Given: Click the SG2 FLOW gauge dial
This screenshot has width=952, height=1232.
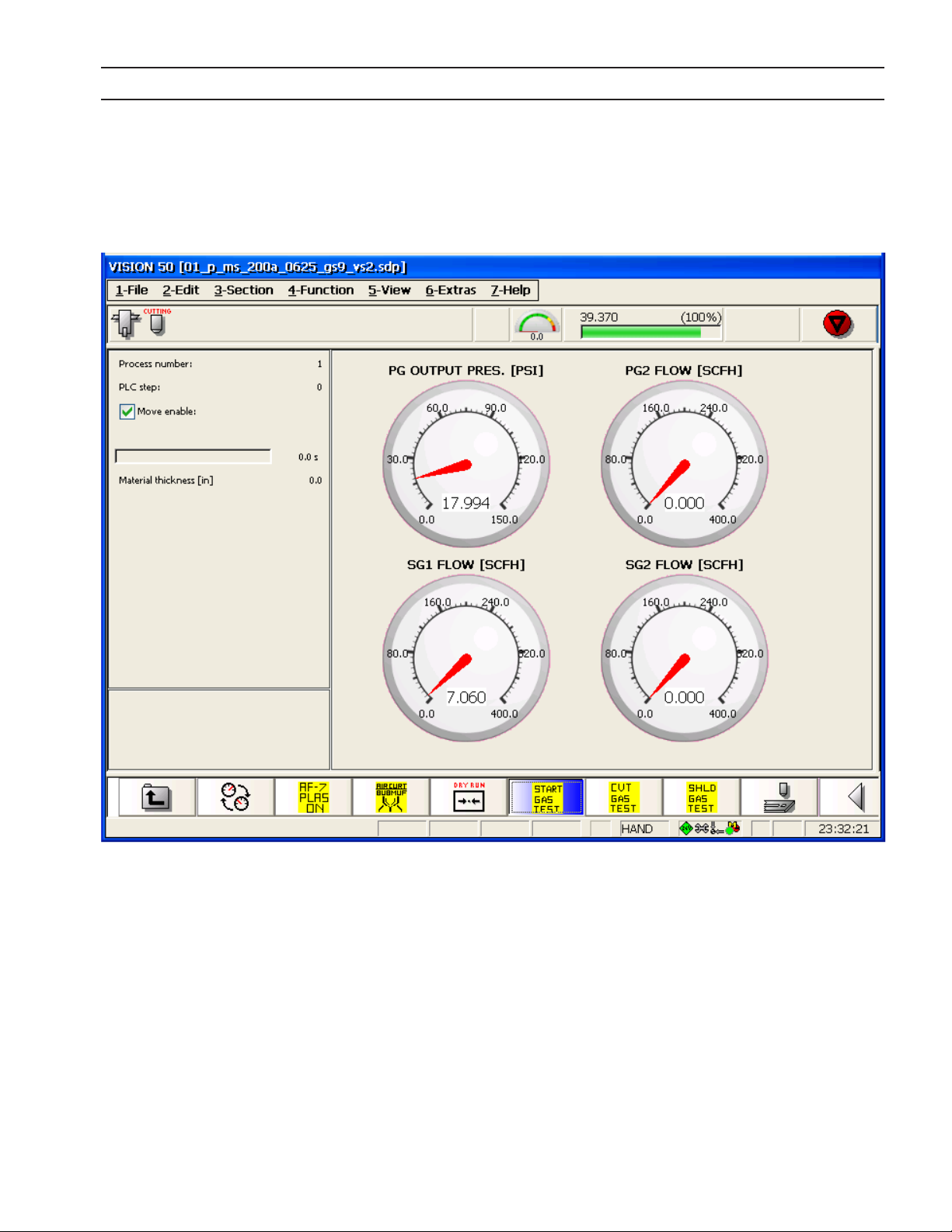Looking at the screenshot, I should [x=685, y=658].
